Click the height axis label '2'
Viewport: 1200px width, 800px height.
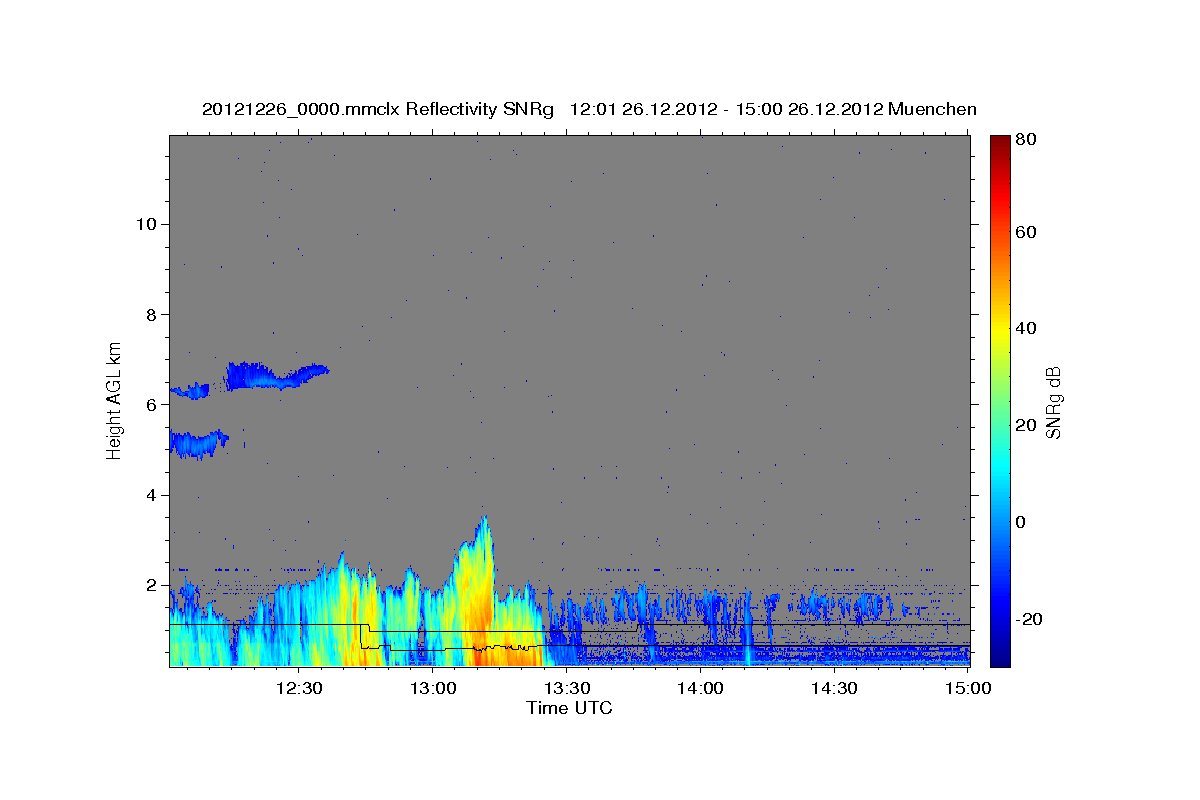pyautogui.click(x=152, y=585)
